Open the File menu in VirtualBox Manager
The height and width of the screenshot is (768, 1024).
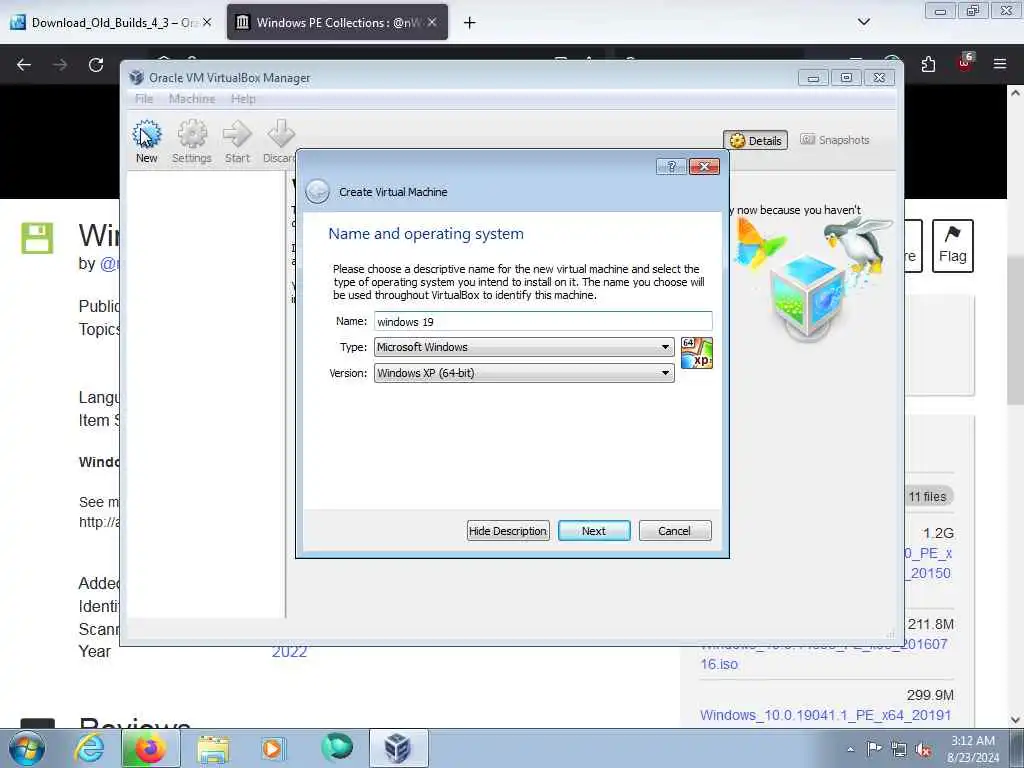click(144, 99)
